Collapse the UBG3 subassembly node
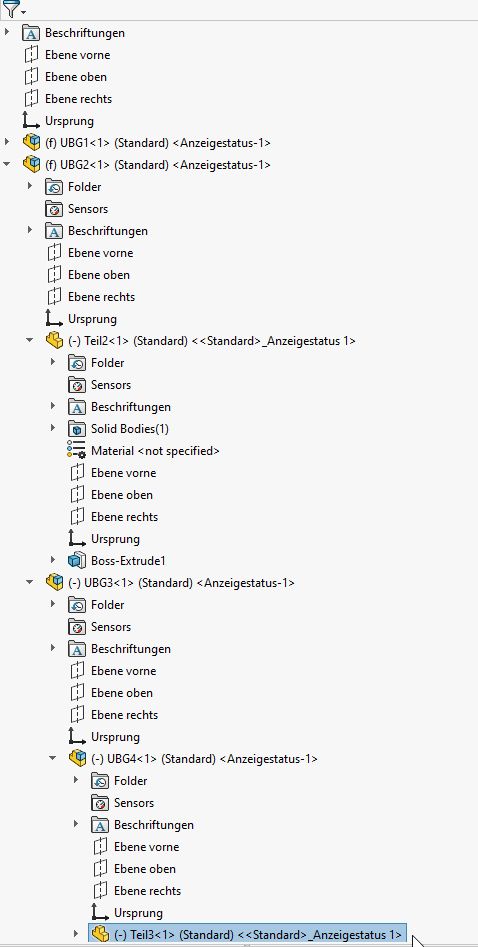Image resolution: width=478 pixels, height=947 pixels. [30, 583]
